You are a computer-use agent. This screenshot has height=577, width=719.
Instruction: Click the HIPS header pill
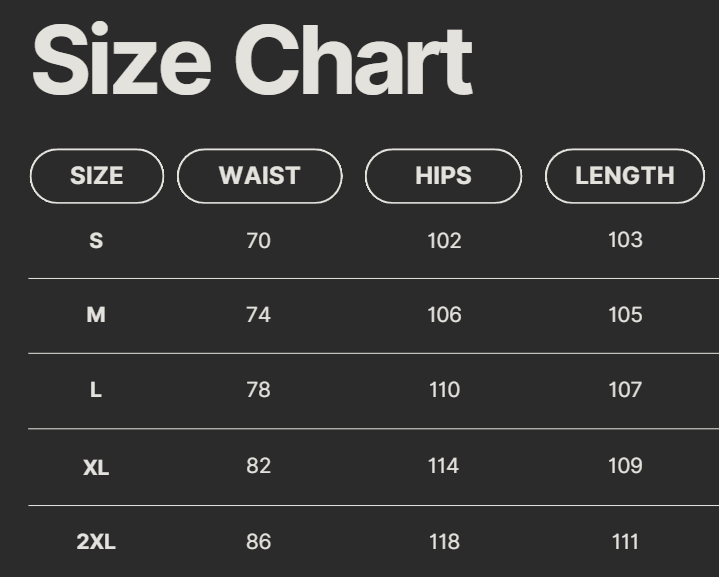pos(443,176)
